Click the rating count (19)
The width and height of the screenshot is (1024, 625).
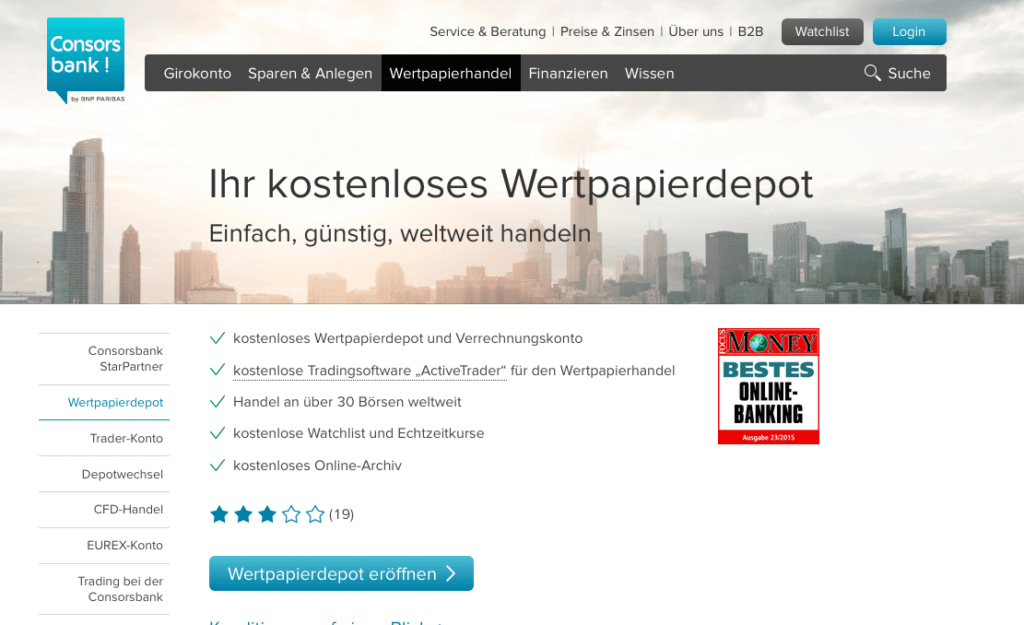coord(342,515)
